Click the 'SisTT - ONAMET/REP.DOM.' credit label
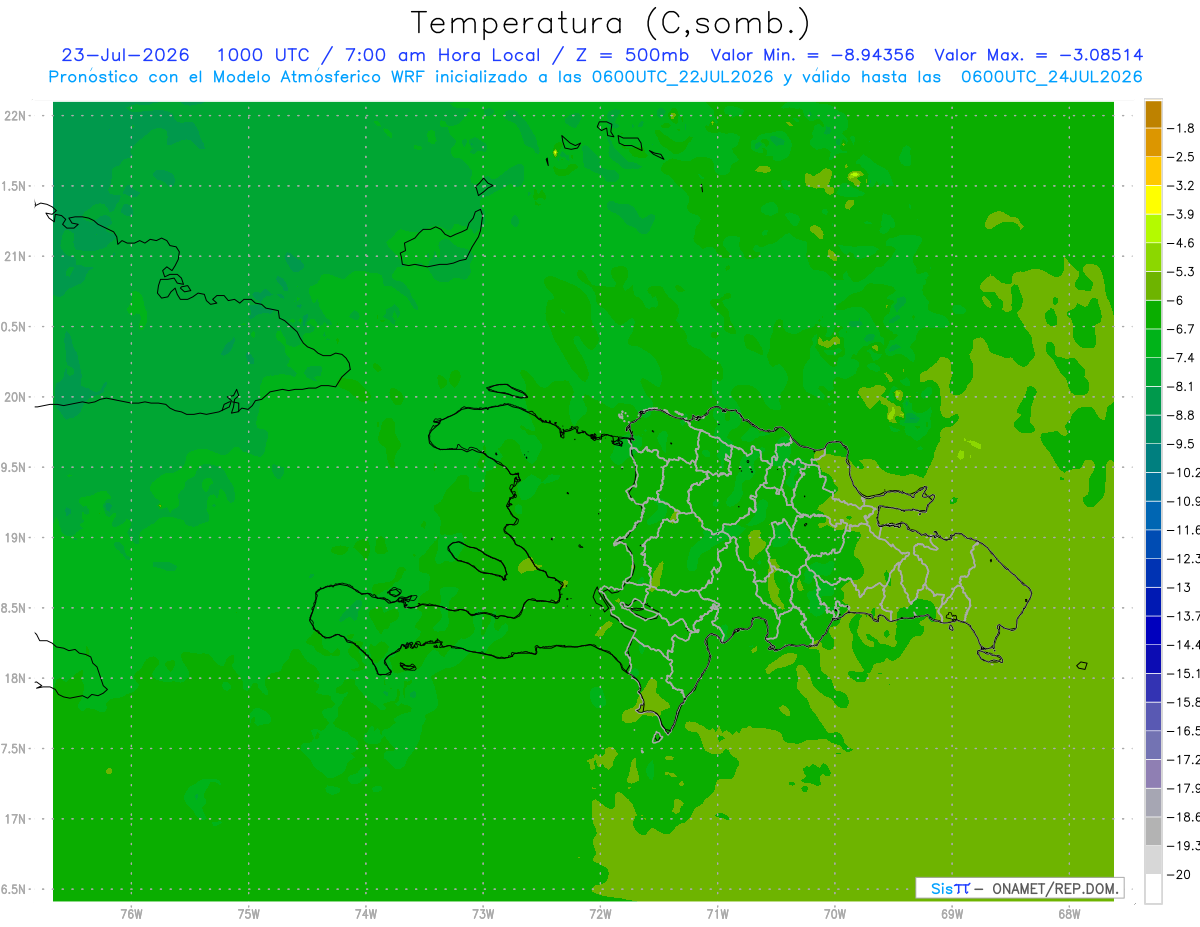Screen dimensions: 1200x927 pos(1019,888)
